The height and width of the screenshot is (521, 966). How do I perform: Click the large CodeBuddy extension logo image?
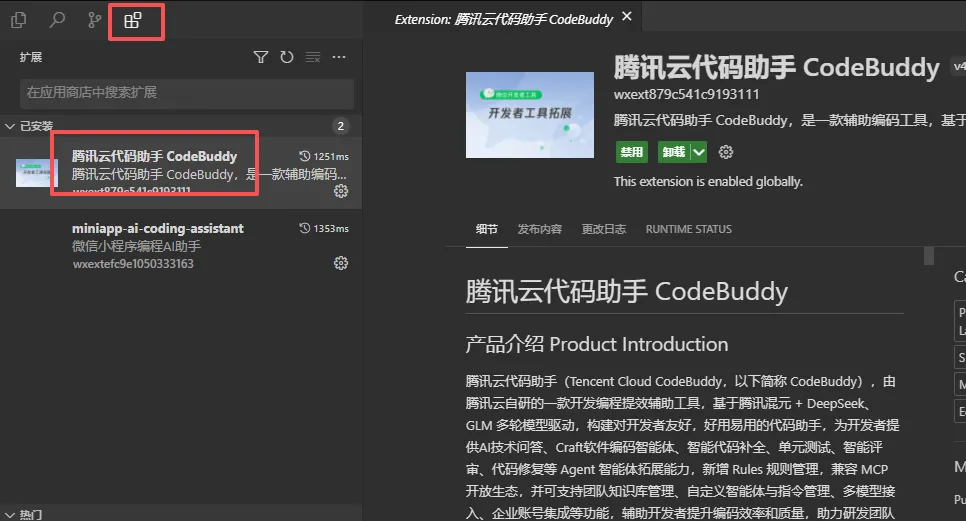click(530, 115)
